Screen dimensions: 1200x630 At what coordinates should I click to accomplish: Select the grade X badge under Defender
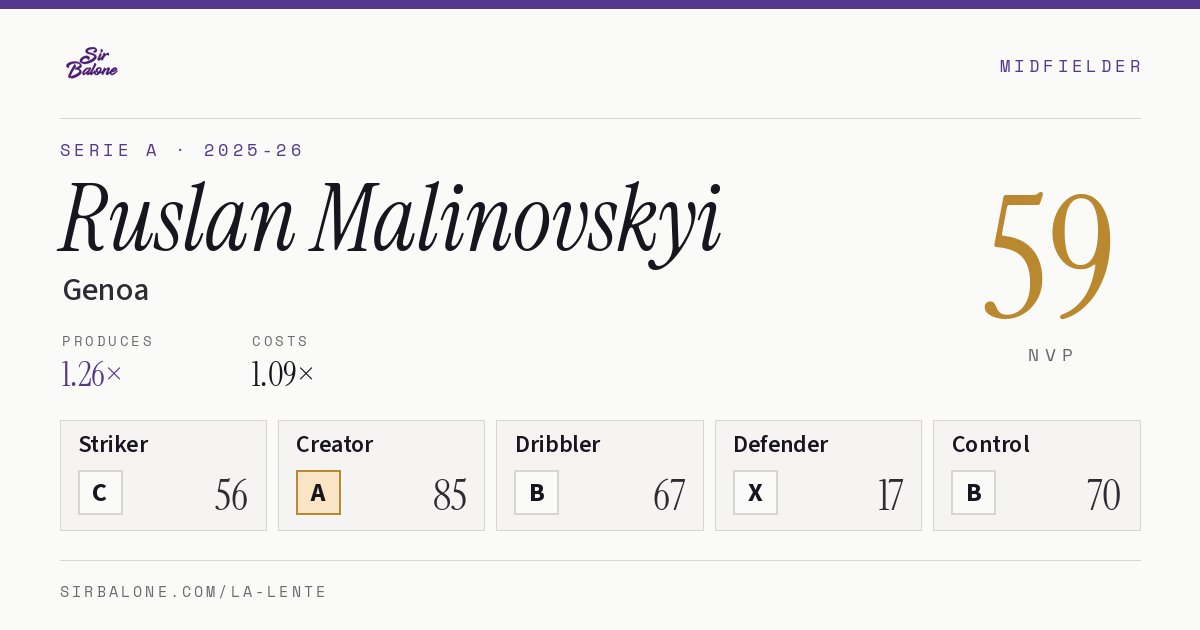pyautogui.click(x=755, y=492)
